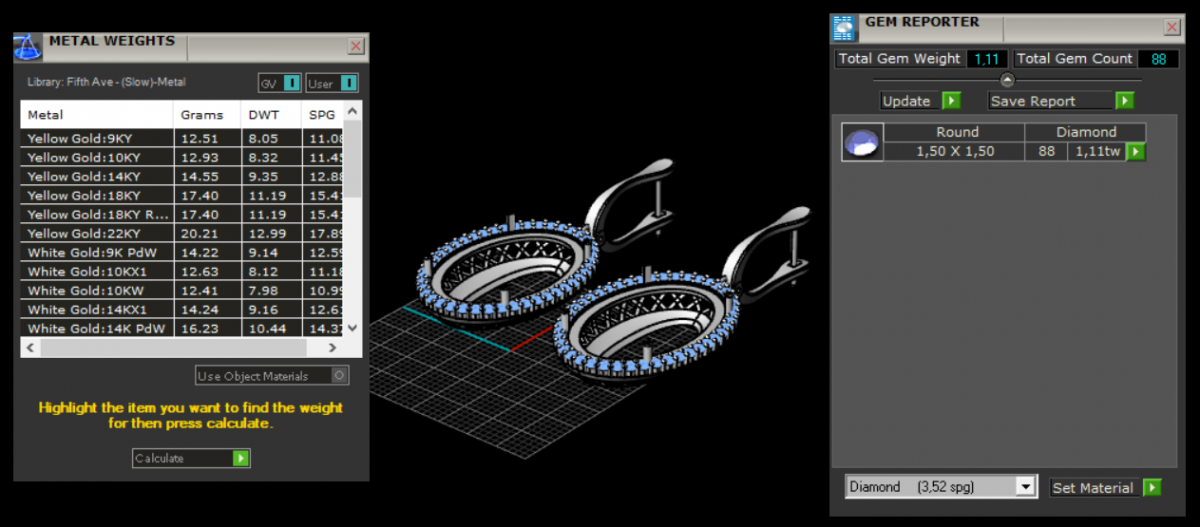Click the metal table left arrow
This screenshot has width=1200, height=527.
(30, 348)
